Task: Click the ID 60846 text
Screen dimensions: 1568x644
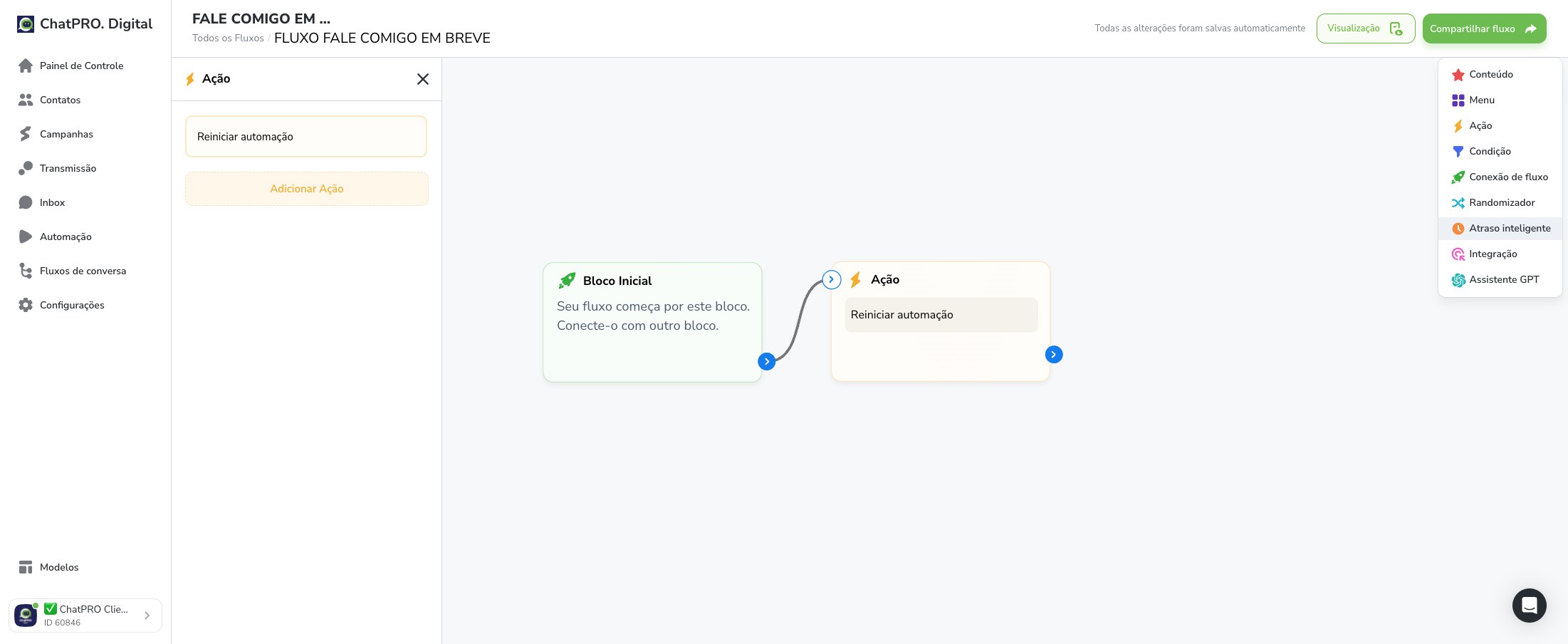Action: pos(62,623)
